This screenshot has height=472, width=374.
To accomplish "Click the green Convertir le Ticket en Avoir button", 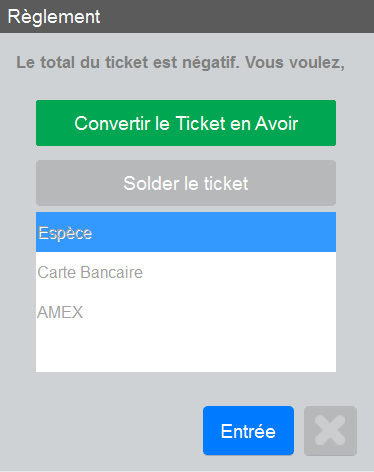I will 186,123.
